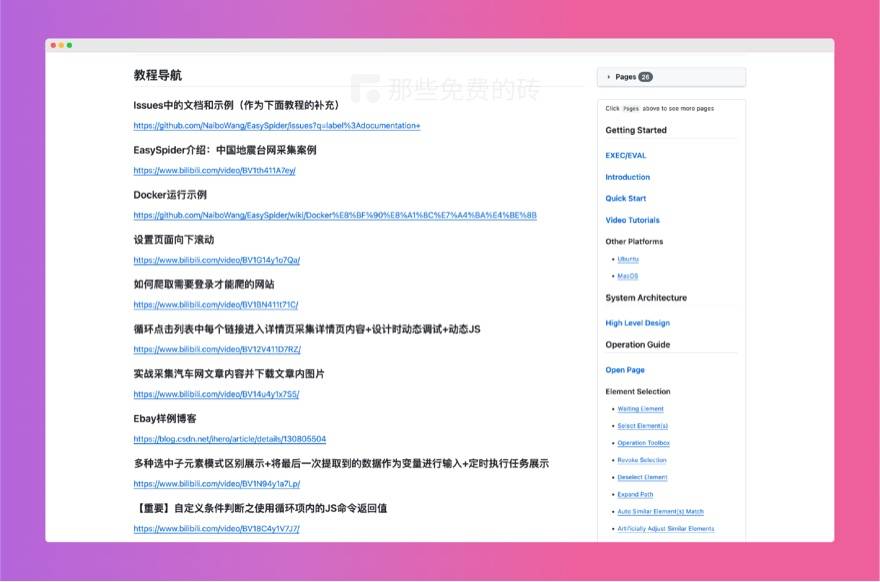The width and height of the screenshot is (880, 582).
Task: Click the 【重要】自定义条件判断 heading
Action: click(x=260, y=508)
